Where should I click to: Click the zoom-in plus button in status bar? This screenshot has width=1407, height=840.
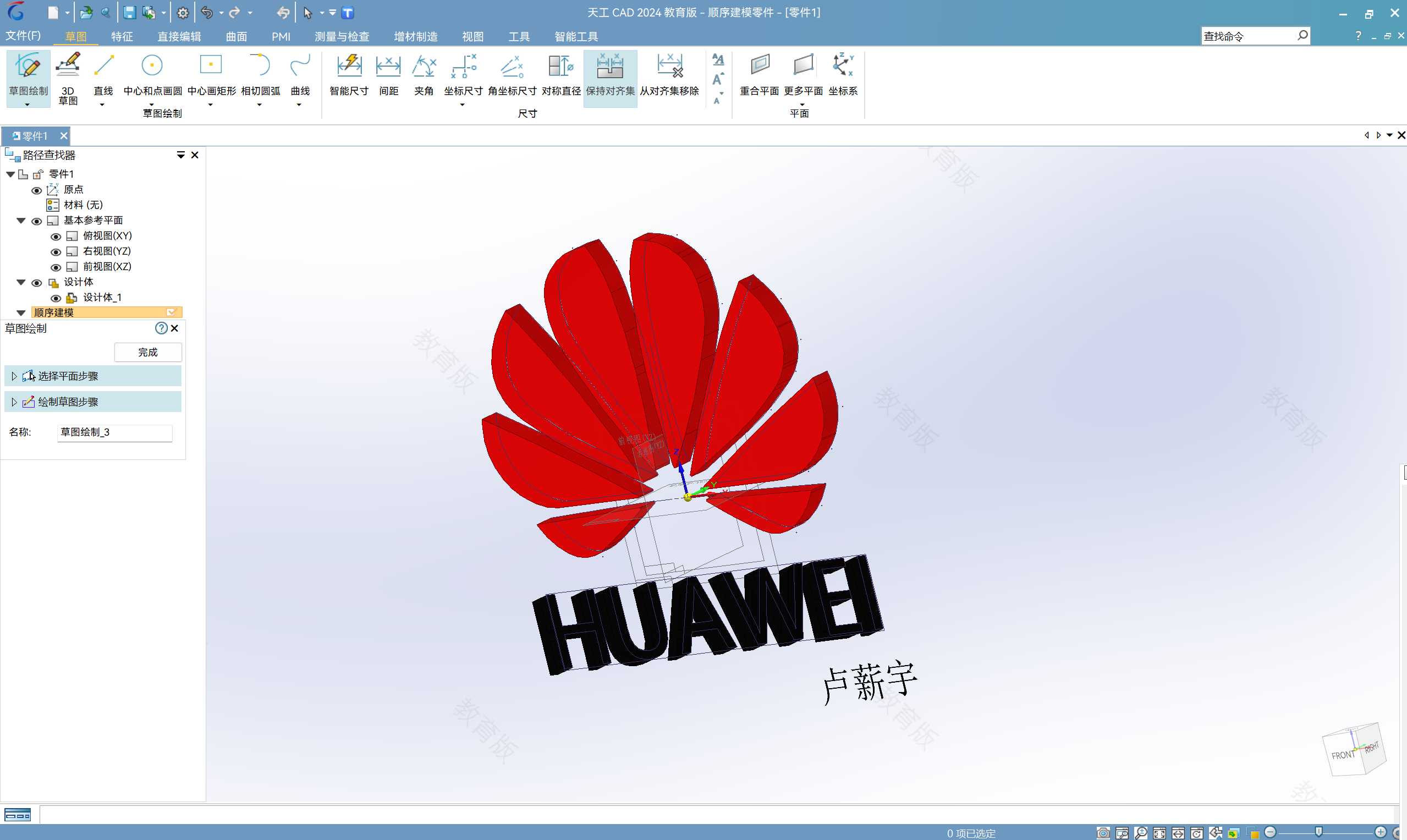pyautogui.click(x=1381, y=832)
